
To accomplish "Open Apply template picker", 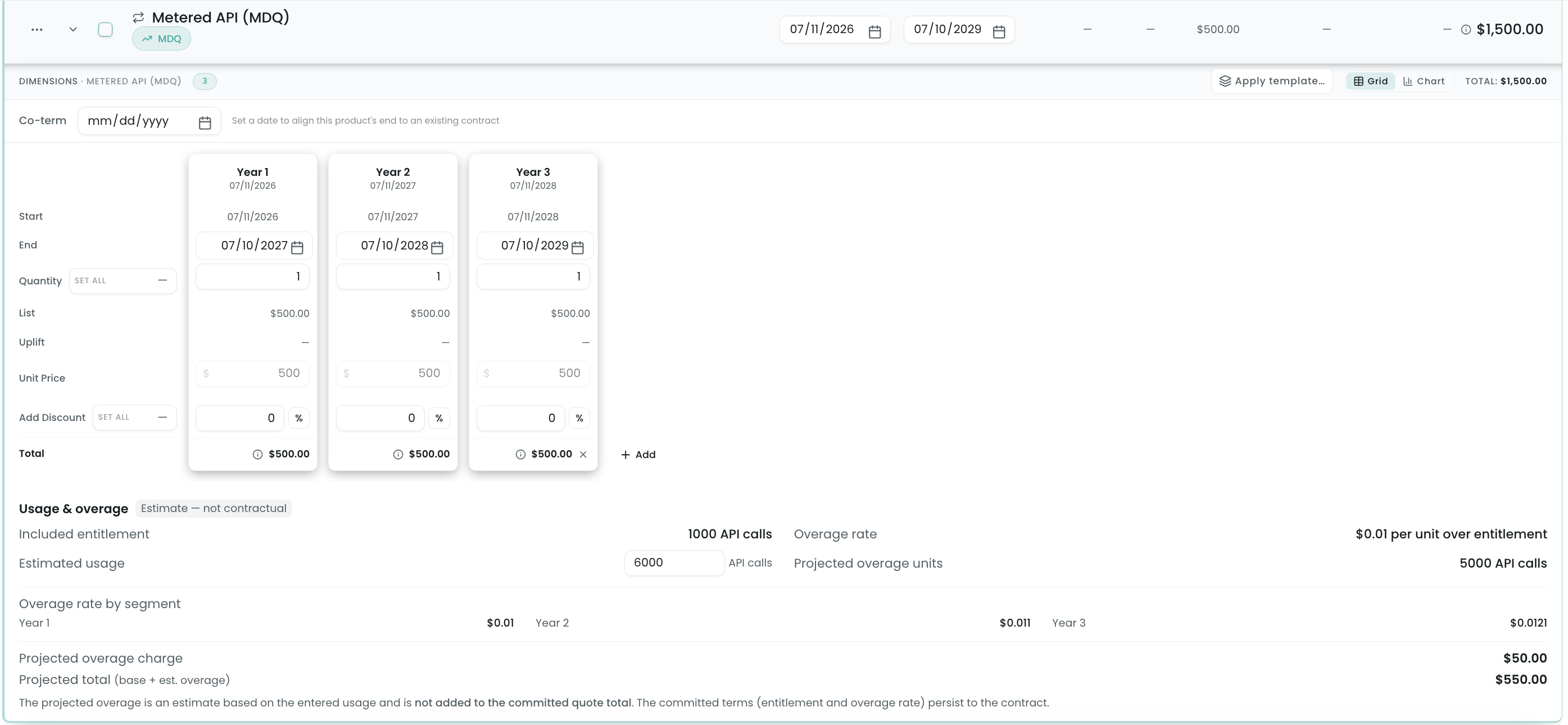I will pos(1272,81).
